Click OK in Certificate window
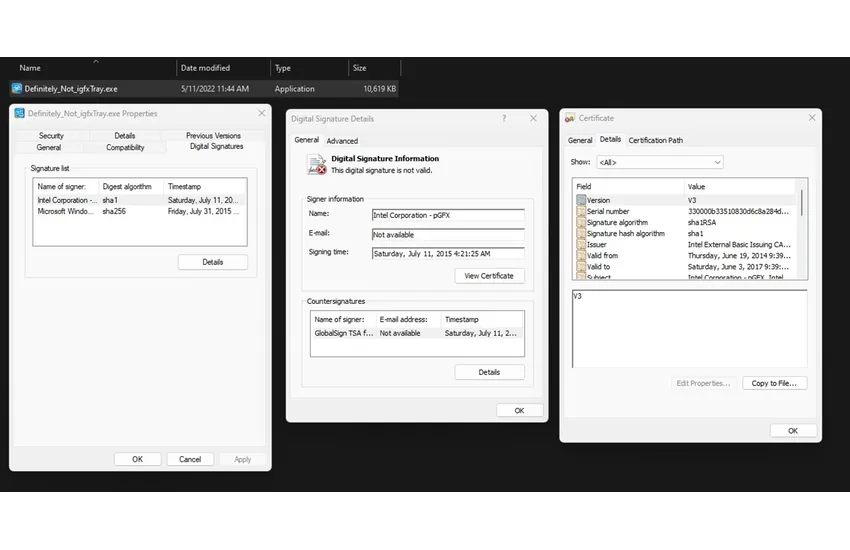The image size is (850, 550). 793,431
